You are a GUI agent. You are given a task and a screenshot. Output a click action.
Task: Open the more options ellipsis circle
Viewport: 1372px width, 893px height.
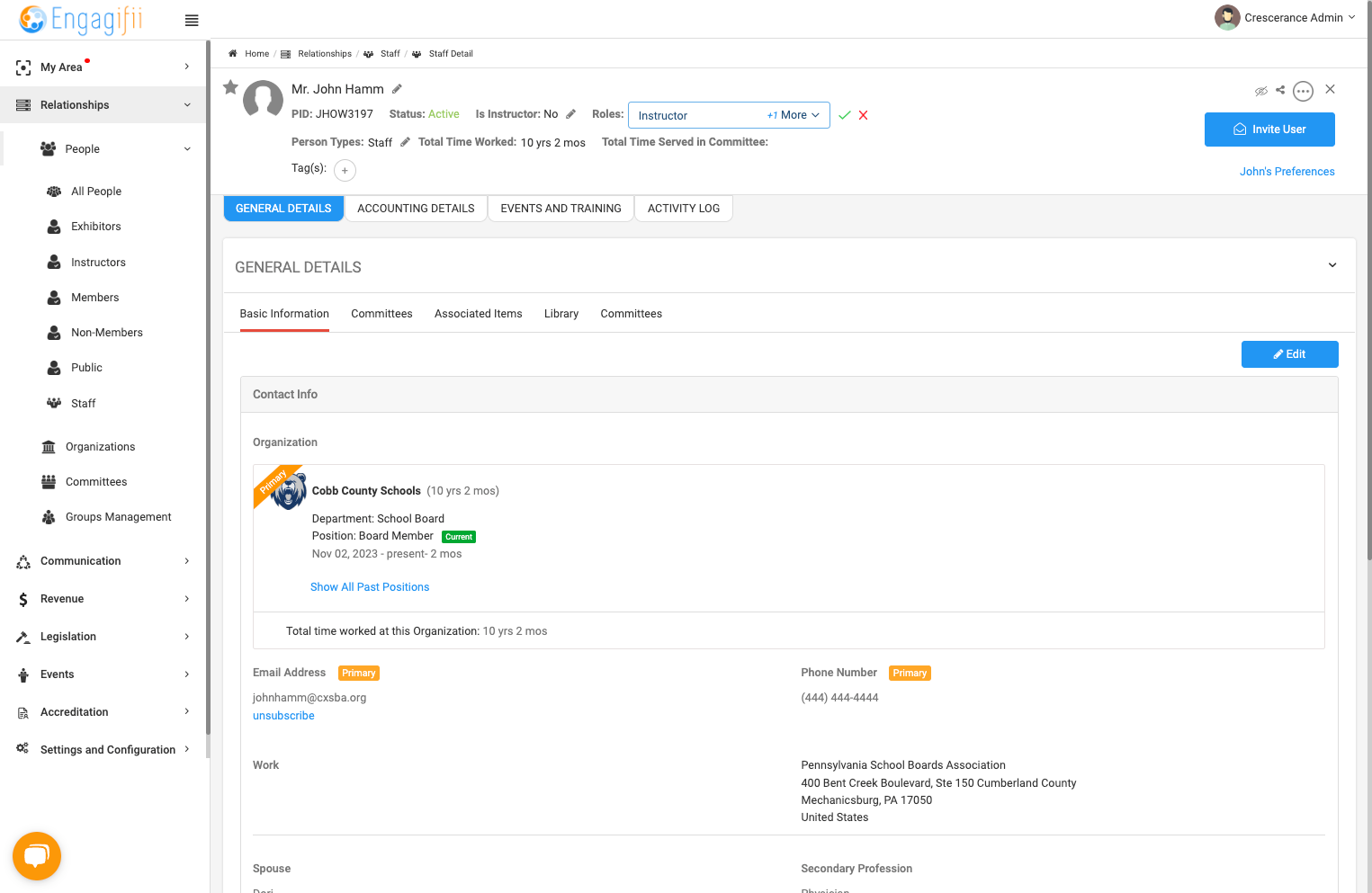point(1303,91)
